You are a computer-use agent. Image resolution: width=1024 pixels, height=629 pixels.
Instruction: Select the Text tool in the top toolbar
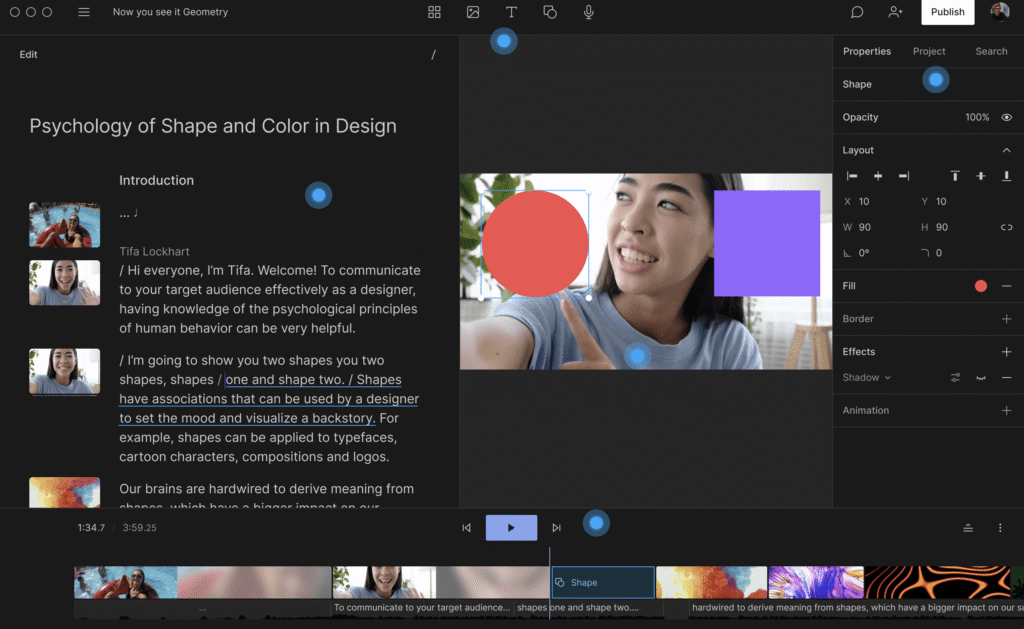(511, 12)
